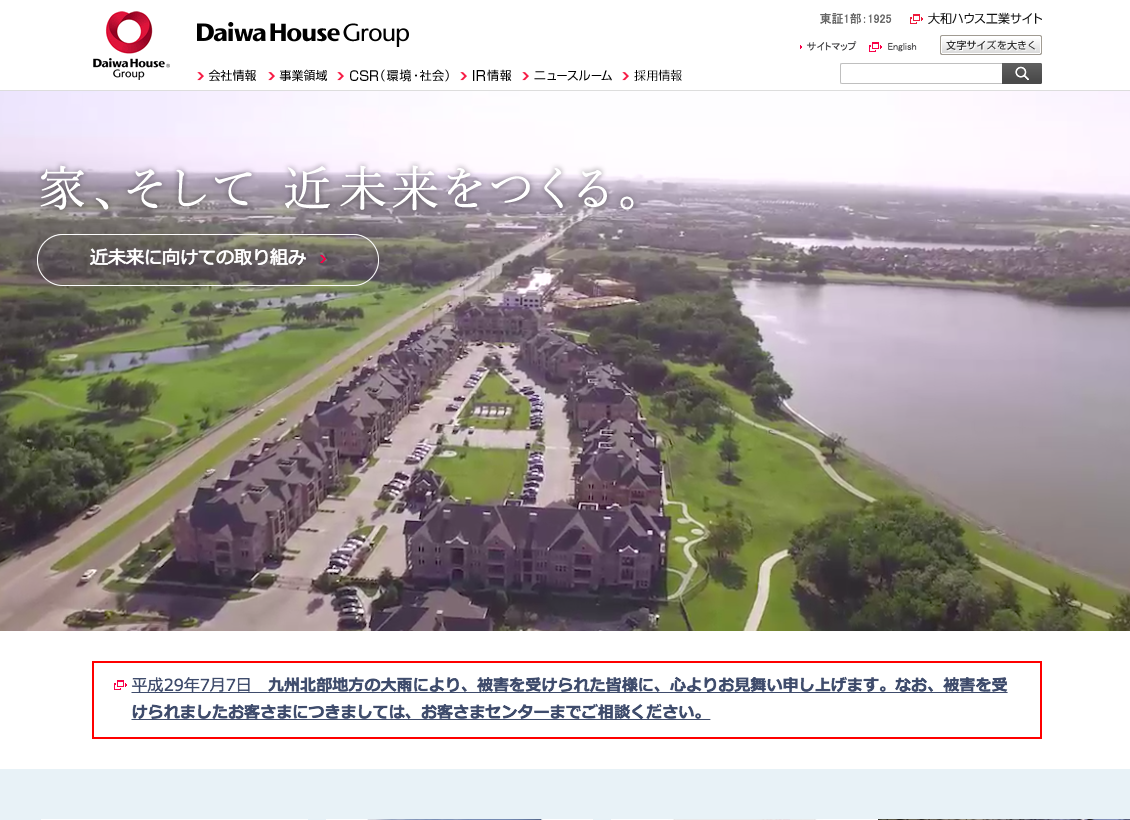Open the サイトマップ page

click(x=831, y=46)
